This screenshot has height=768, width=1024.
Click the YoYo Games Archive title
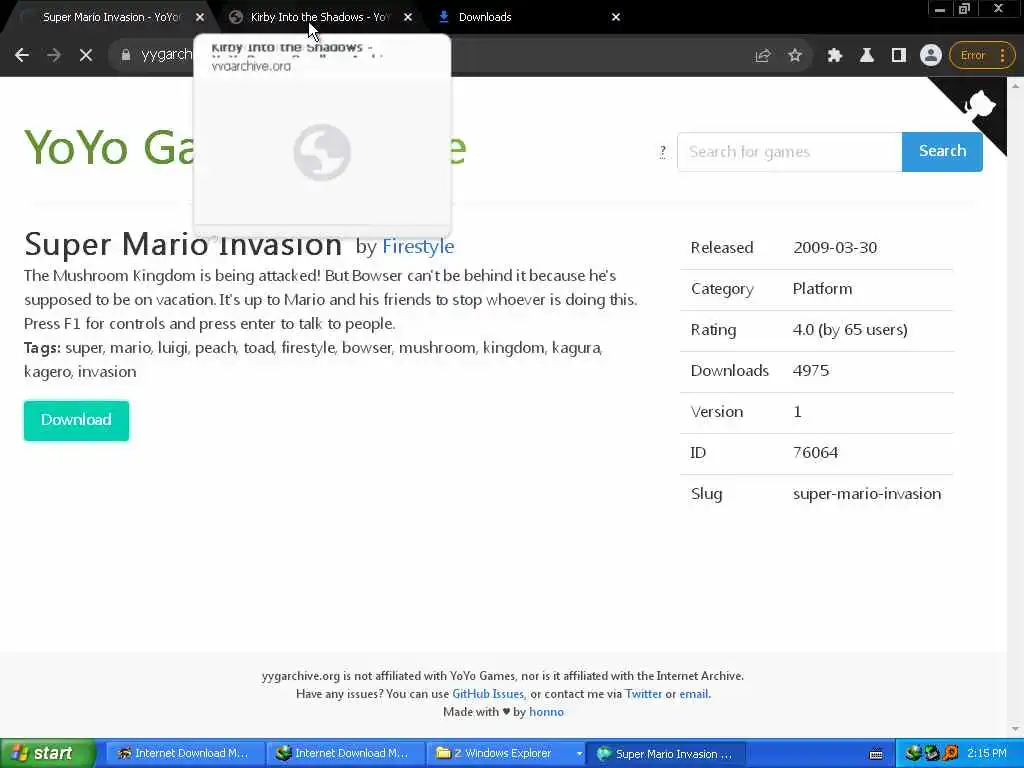click(109, 148)
